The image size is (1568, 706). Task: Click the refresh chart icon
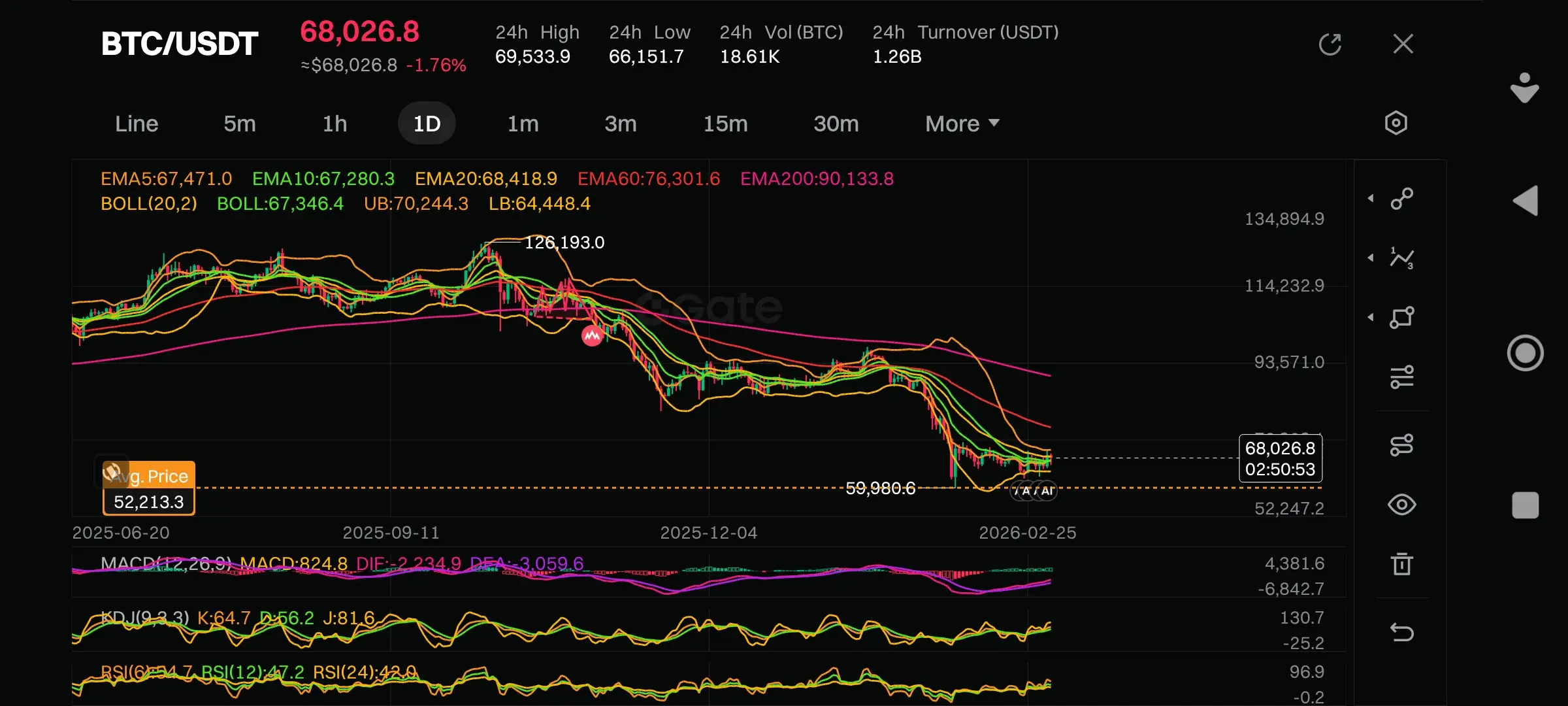1330,44
